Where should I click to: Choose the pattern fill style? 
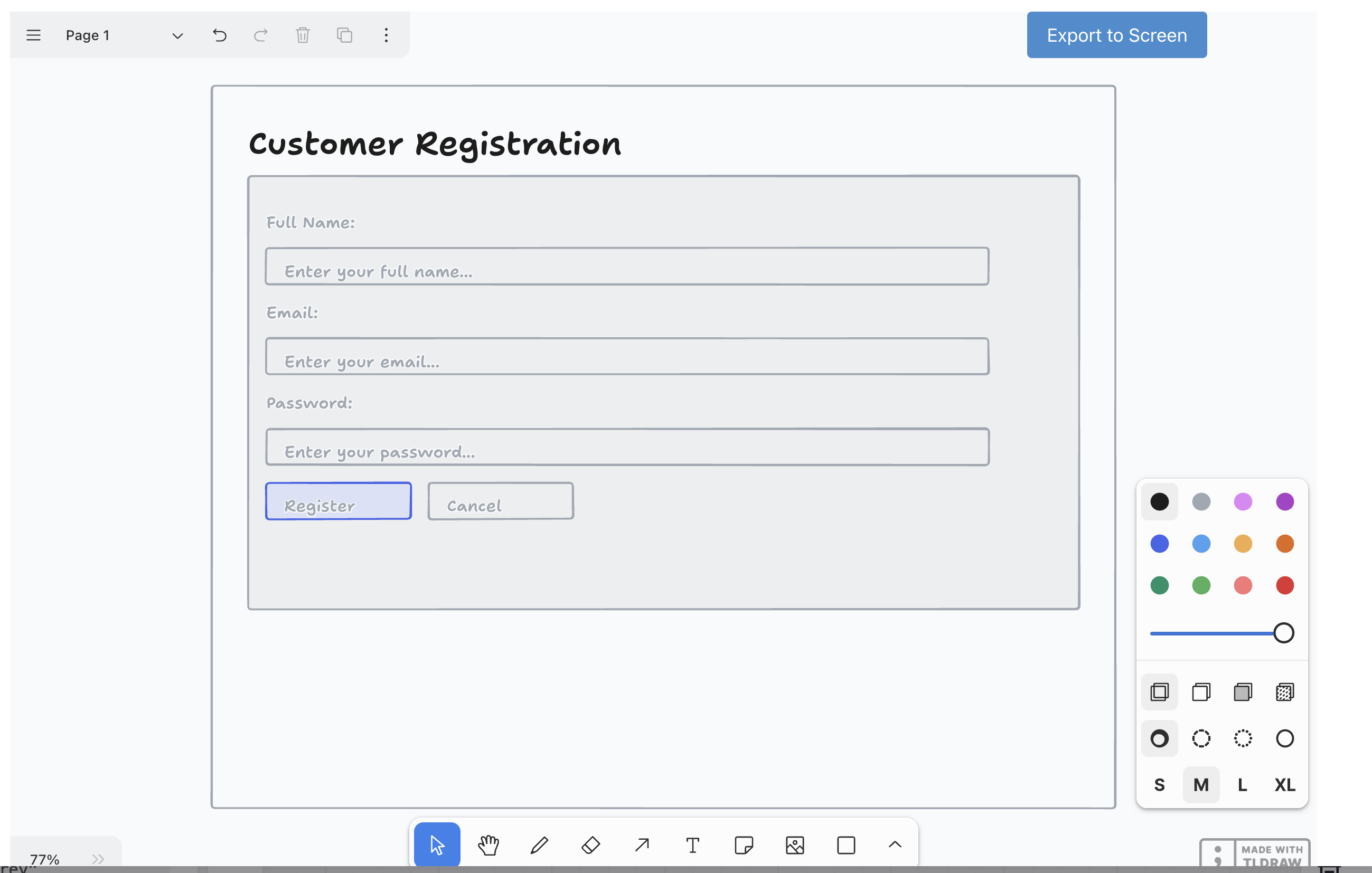pyautogui.click(x=1284, y=692)
